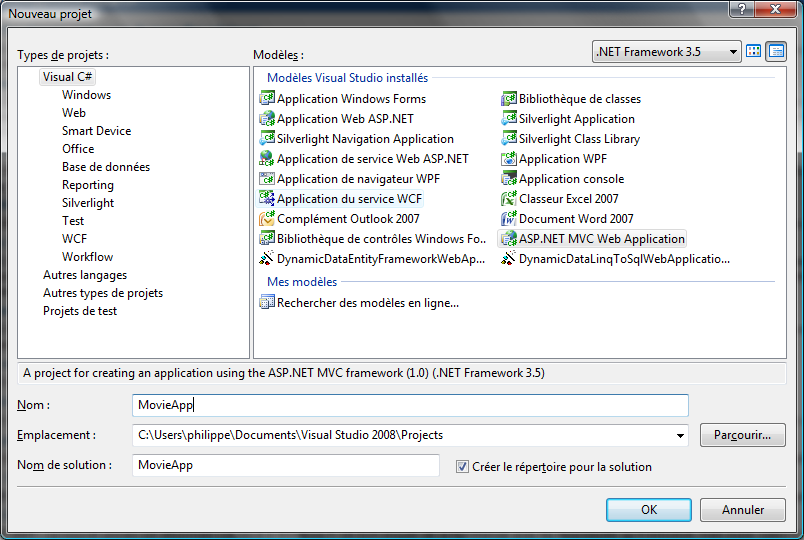804x540 pixels.
Task: Choose the Application console template icon
Action: tap(509, 179)
